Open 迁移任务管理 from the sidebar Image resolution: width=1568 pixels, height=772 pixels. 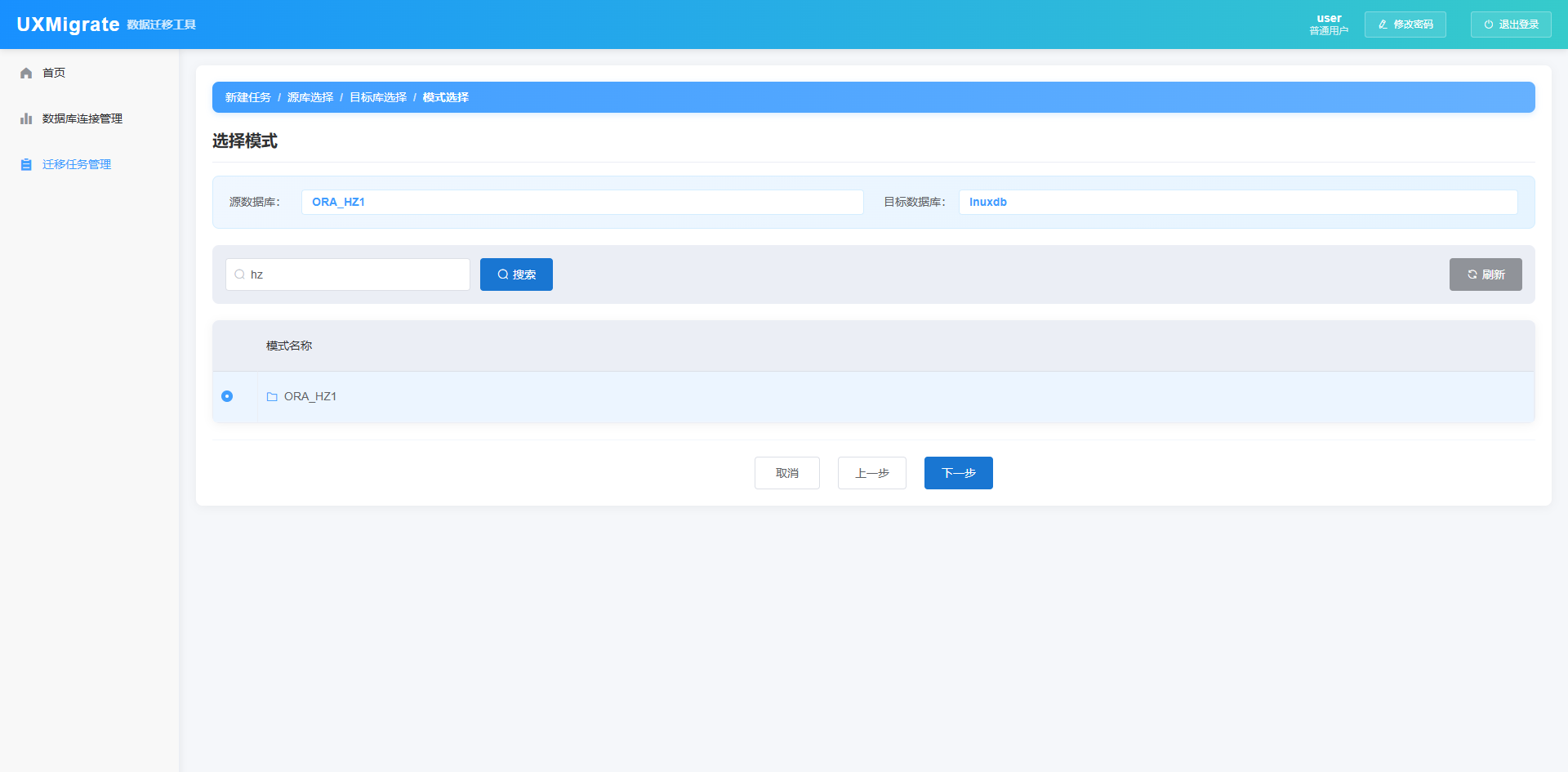tap(77, 165)
